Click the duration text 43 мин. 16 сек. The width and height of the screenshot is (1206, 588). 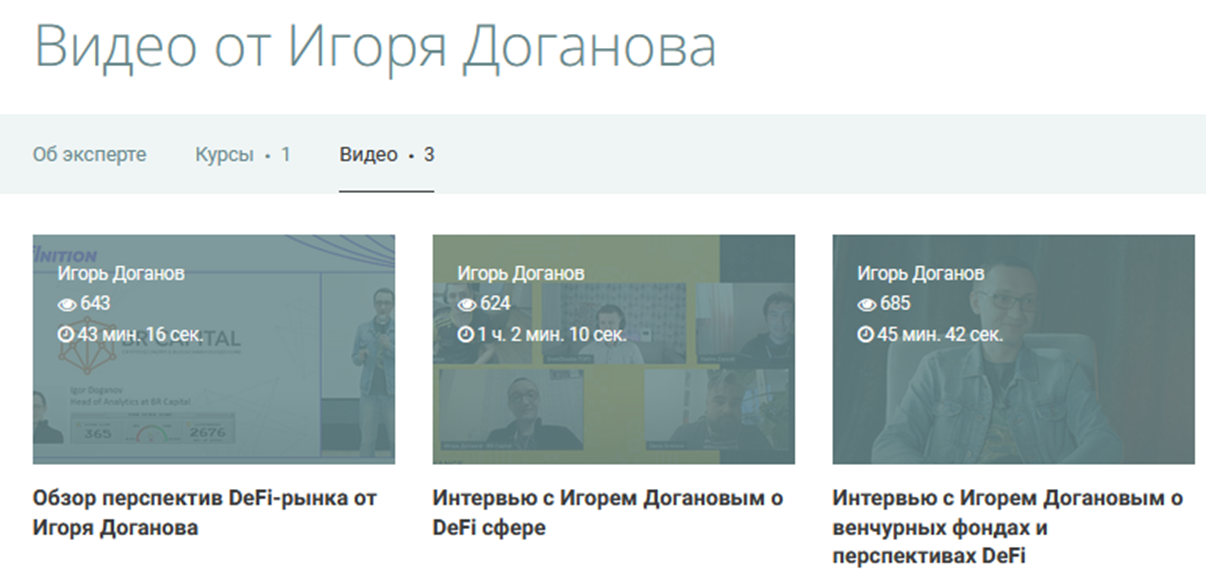click(140, 334)
